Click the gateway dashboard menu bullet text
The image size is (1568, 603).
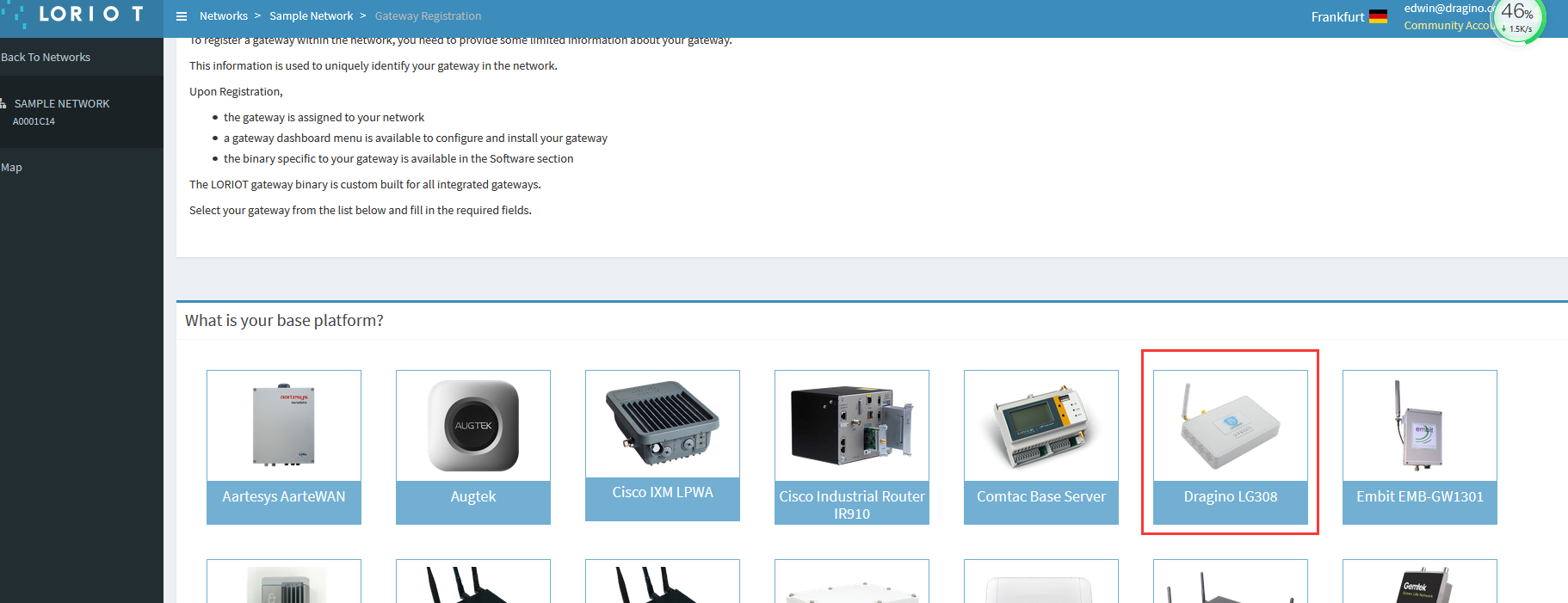(x=416, y=138)
